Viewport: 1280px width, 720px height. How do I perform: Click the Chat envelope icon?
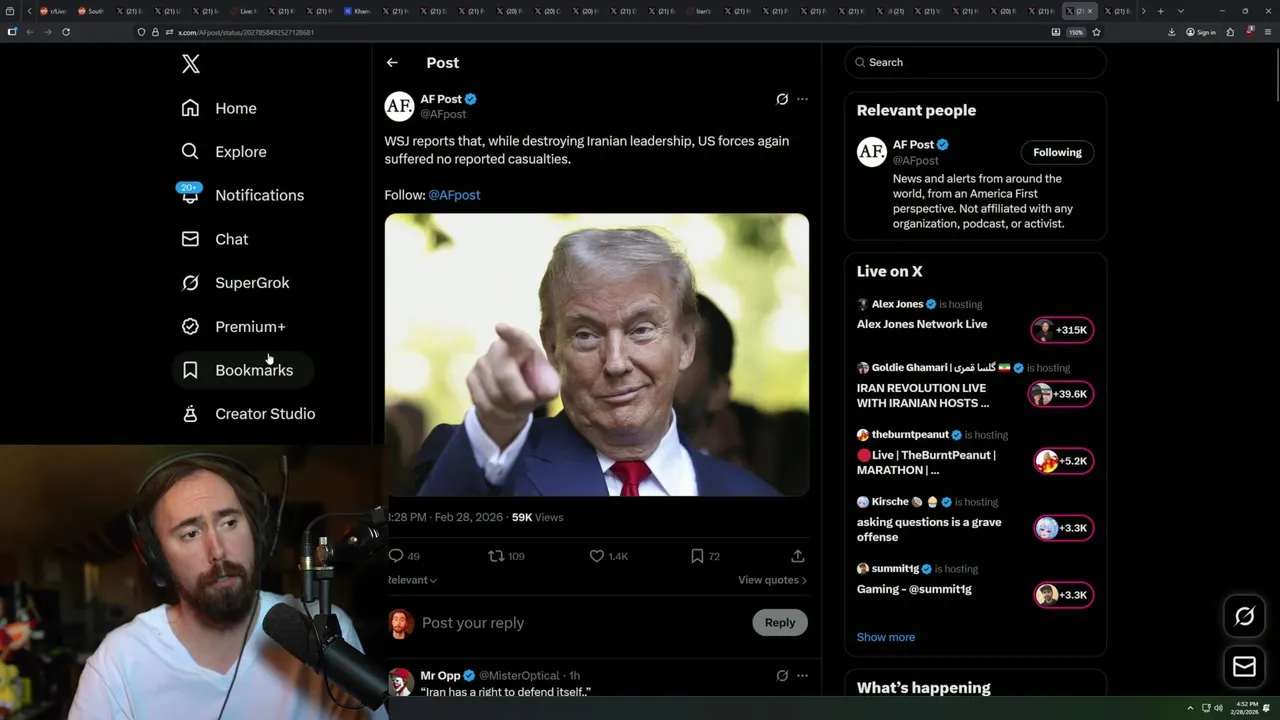190,239
